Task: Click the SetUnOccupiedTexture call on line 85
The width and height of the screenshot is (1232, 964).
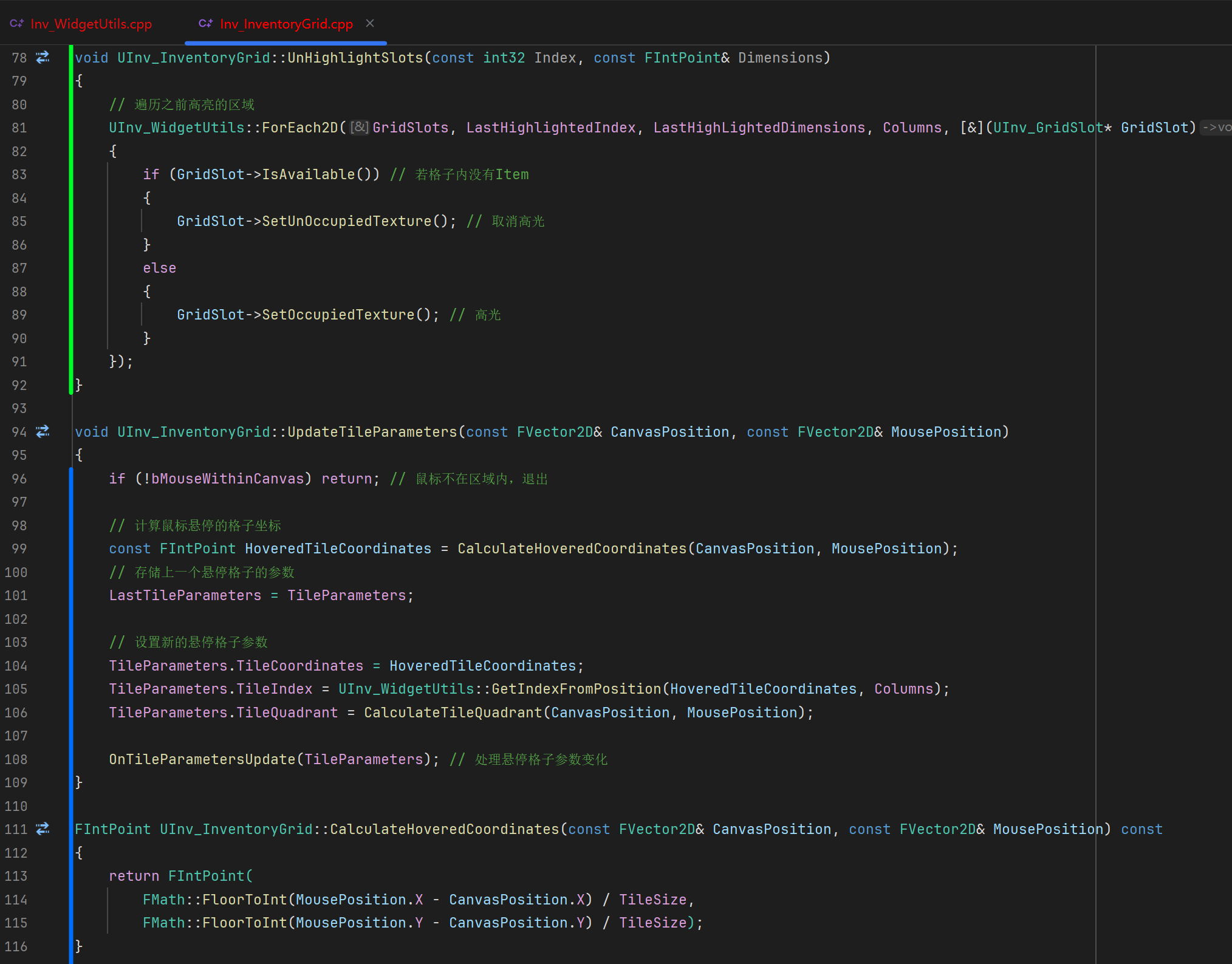Action: 346,222
